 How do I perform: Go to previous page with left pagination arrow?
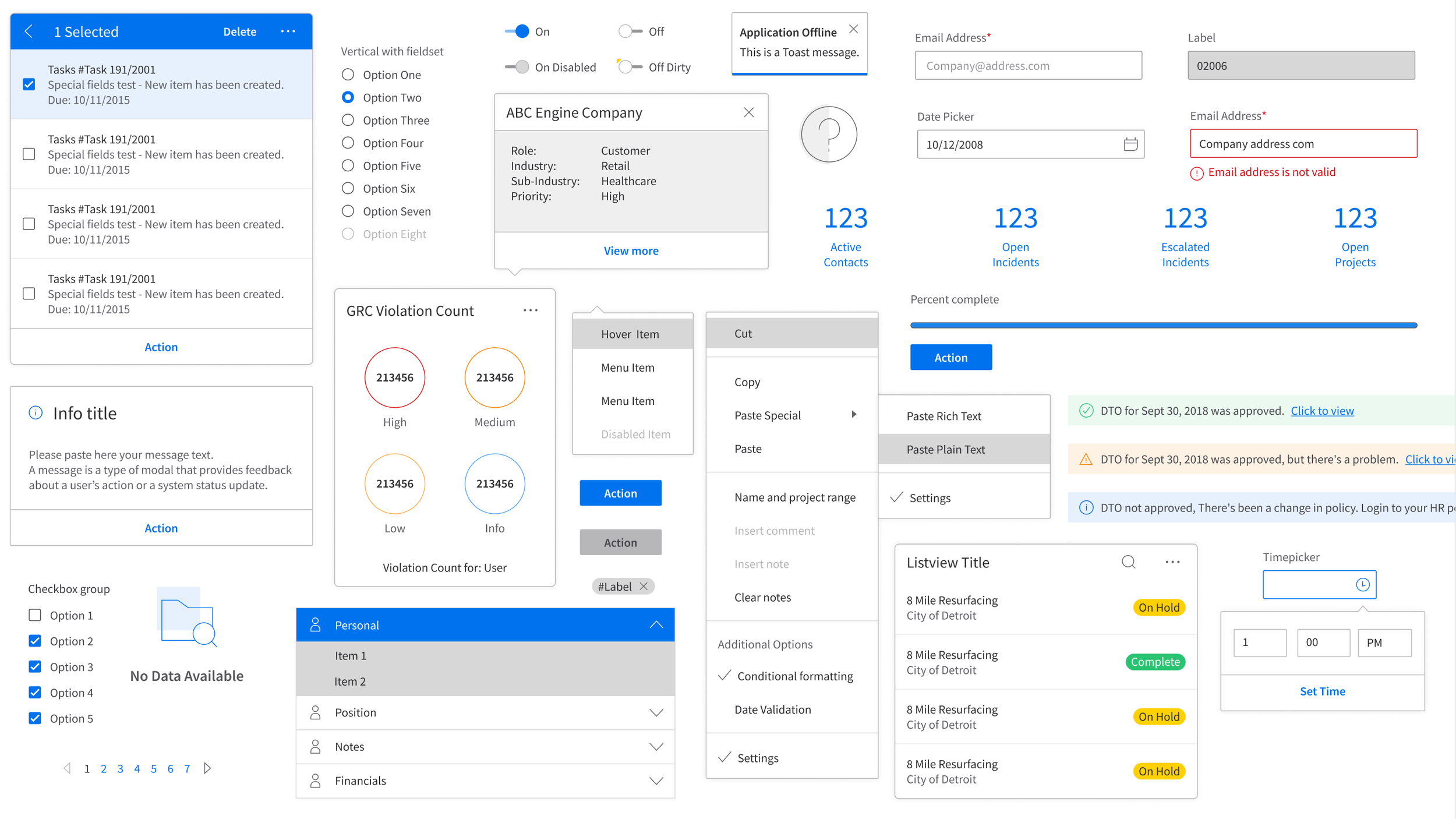click(x=67, y=768)
